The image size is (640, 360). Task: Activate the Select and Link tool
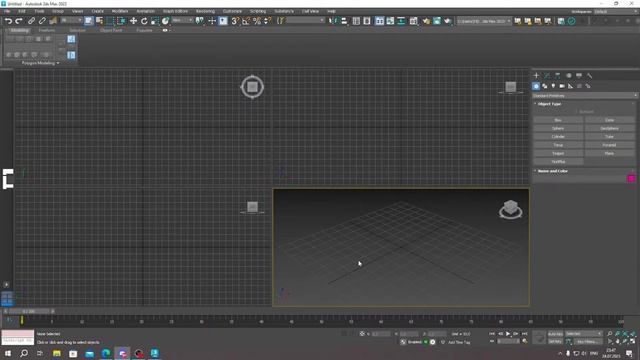[31, 21]
